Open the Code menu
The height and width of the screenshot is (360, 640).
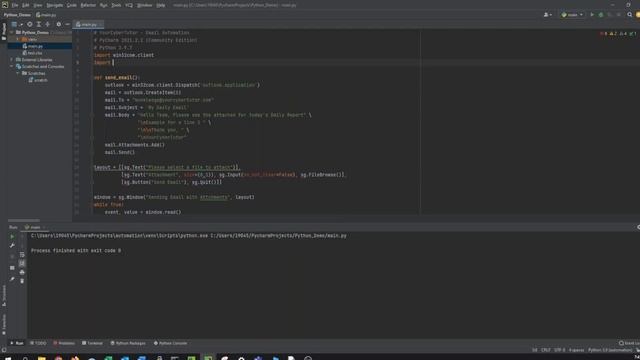point(71,5)
